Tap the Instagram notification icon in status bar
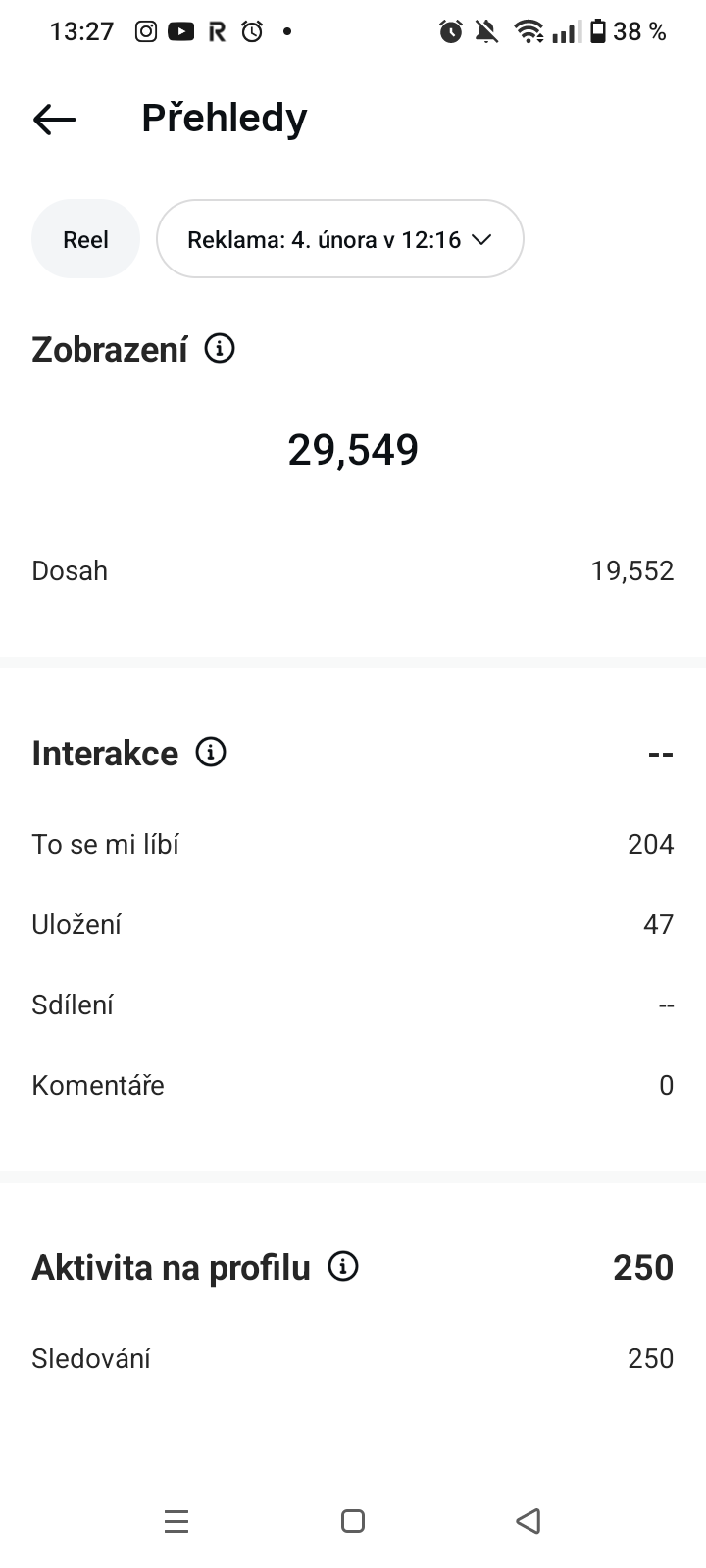 146,31
